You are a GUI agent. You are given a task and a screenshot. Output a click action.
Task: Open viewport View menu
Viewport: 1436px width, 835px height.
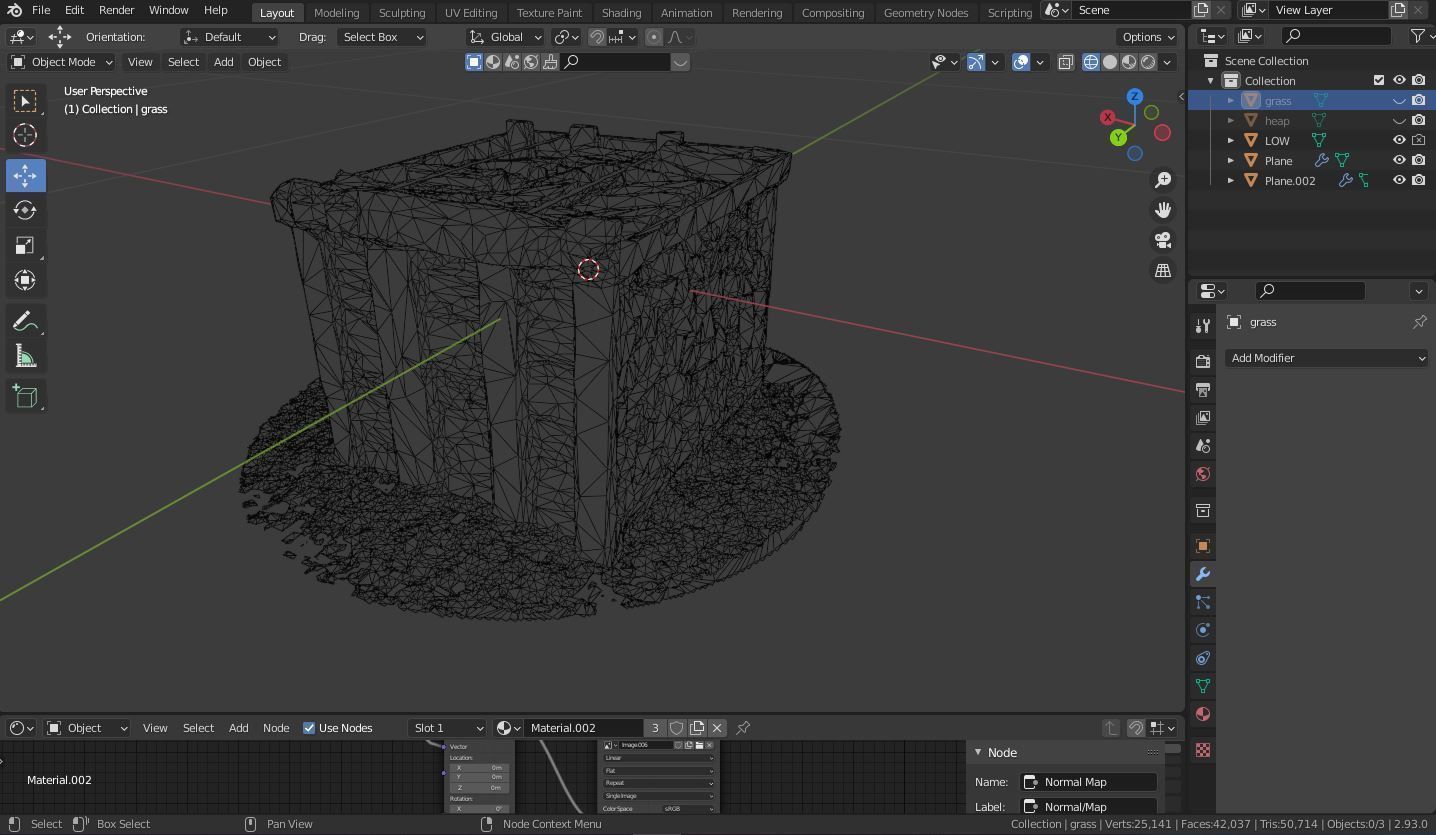click(x=140, y=62)
